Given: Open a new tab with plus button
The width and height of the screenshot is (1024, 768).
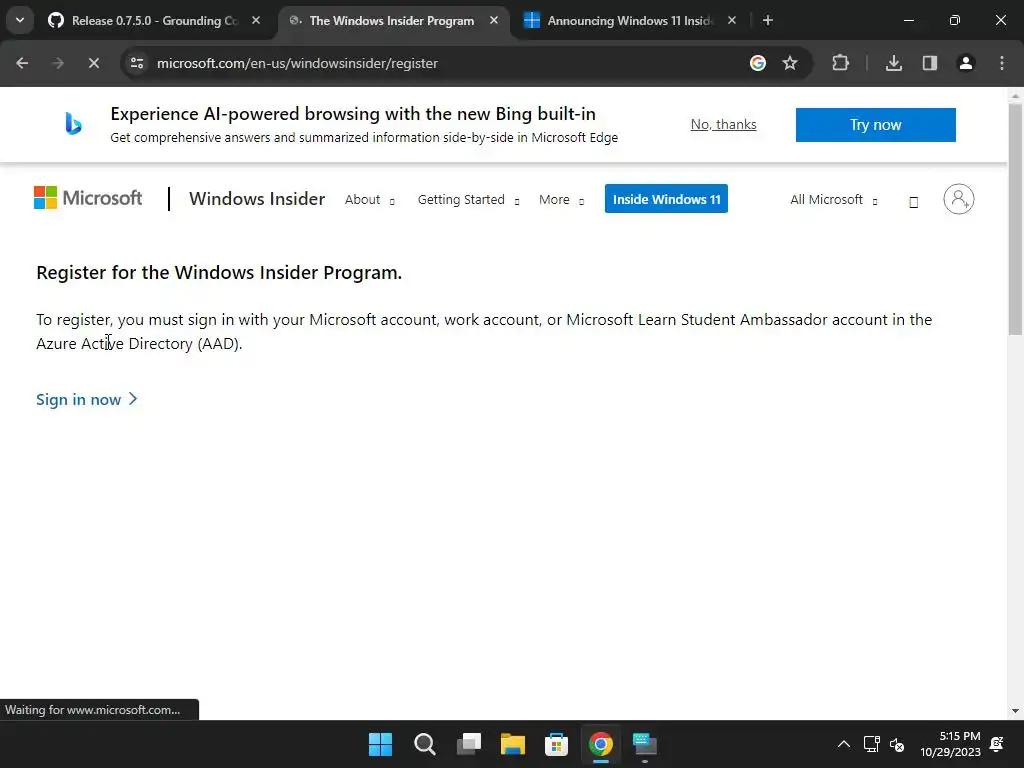Looking at the screenshot, I should click(x=768, y=21).
